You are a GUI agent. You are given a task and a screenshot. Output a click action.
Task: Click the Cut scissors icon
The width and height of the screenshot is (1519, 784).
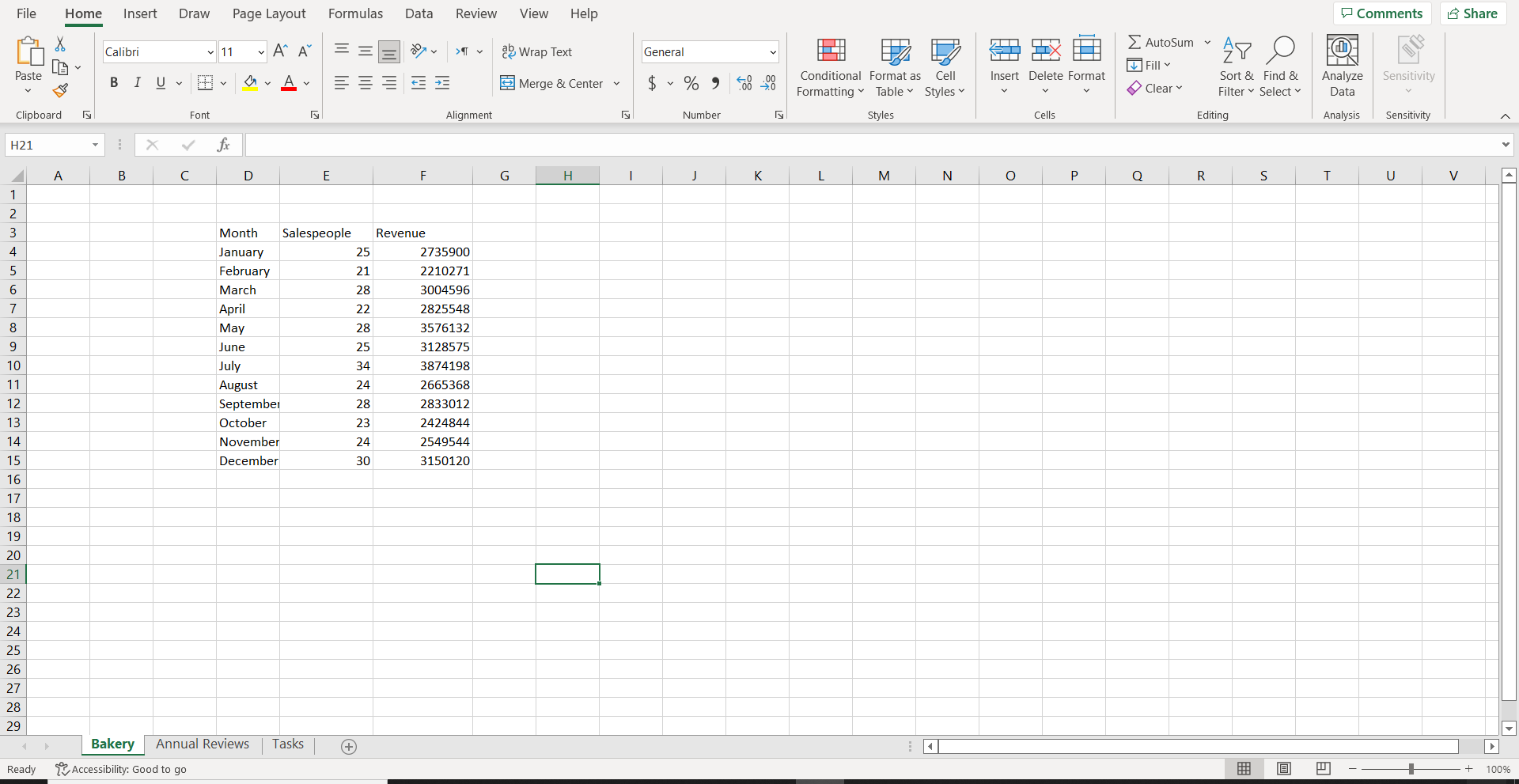coord(60,44)
